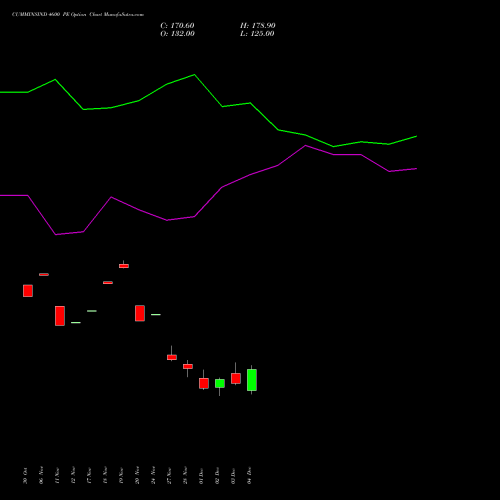Click the 01 Dec date label
The height and width of the screenshot is (500, 500).
tap(201, 475)
